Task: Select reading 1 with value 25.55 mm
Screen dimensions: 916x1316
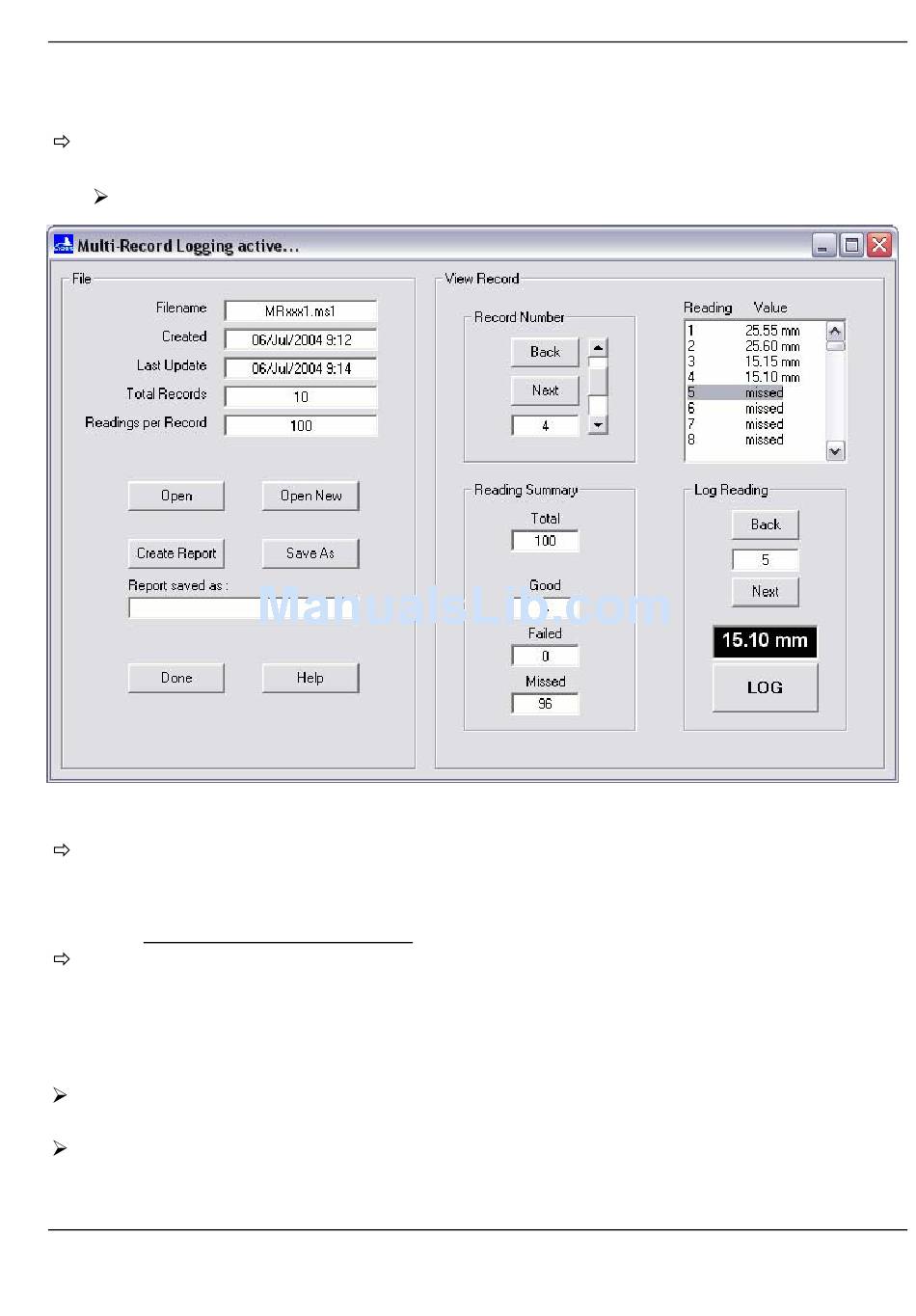Action: coord(756,331)
